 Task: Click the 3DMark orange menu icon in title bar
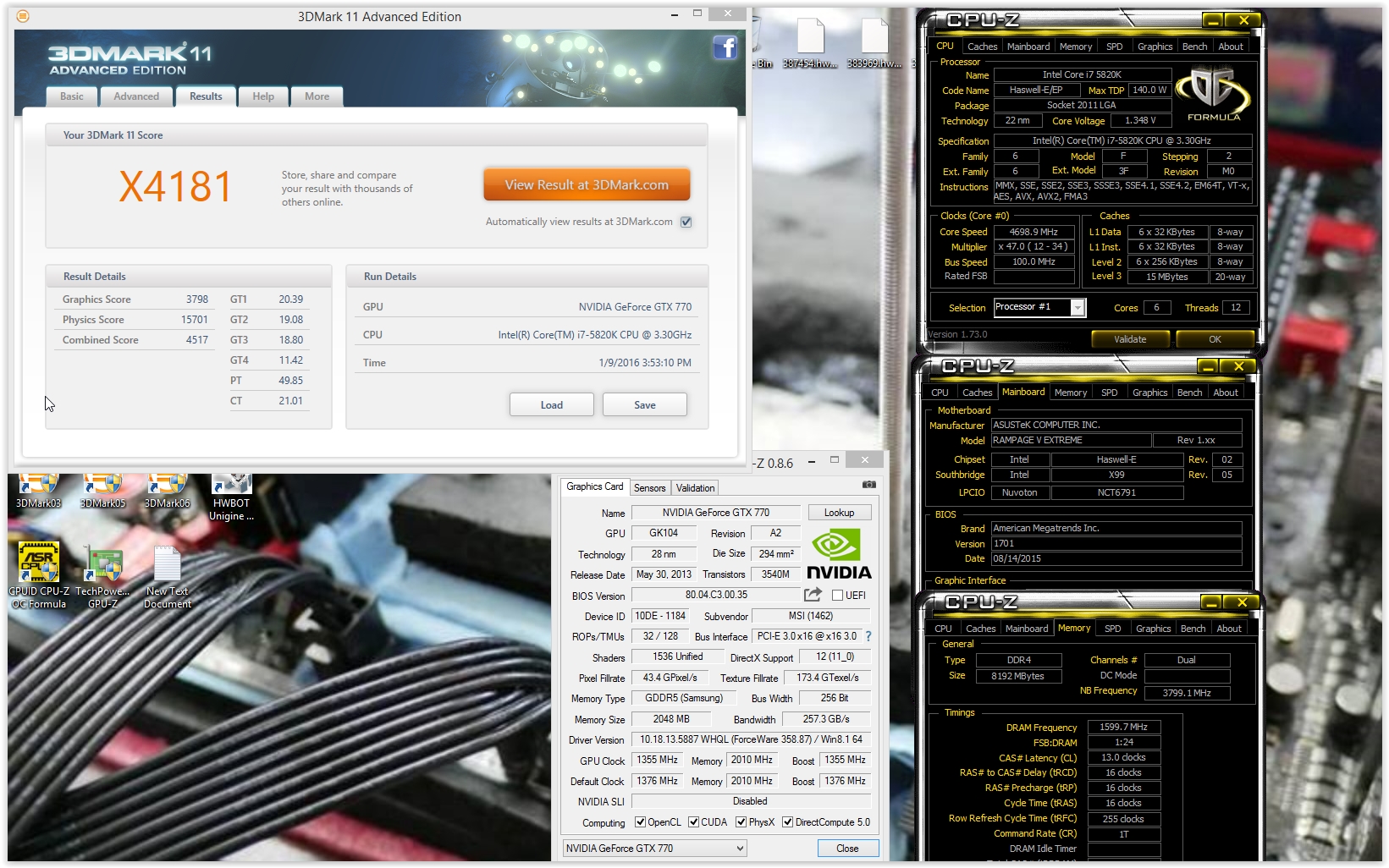point(23,16)
